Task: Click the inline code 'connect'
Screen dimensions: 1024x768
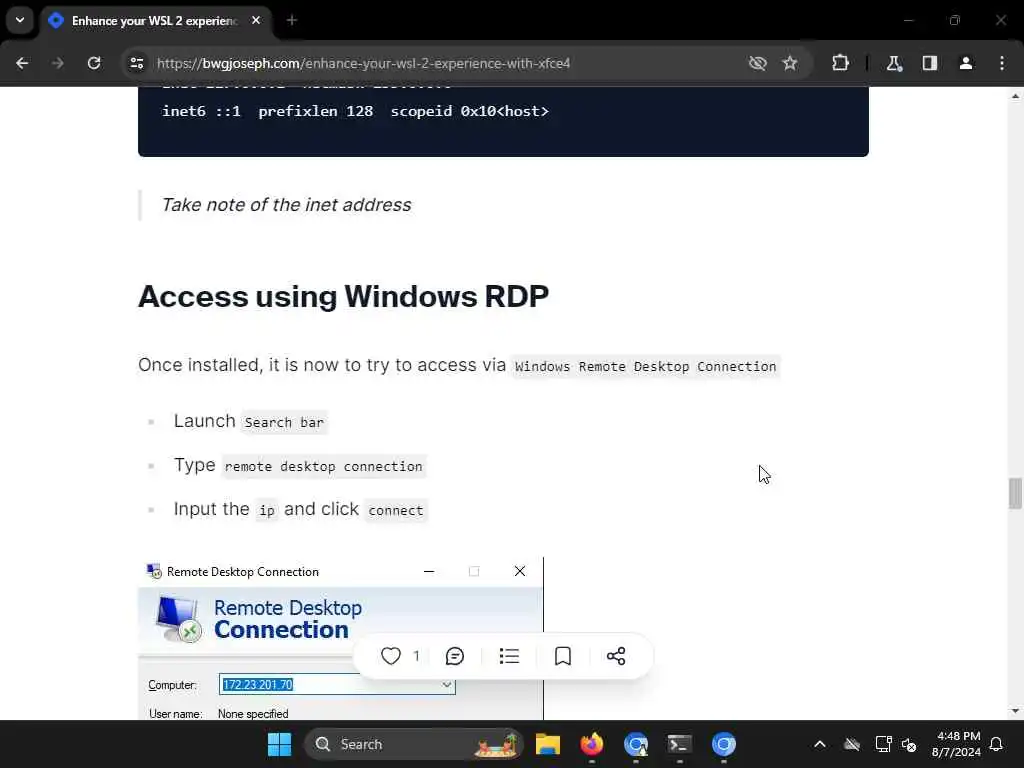Action: coord(396,511)
